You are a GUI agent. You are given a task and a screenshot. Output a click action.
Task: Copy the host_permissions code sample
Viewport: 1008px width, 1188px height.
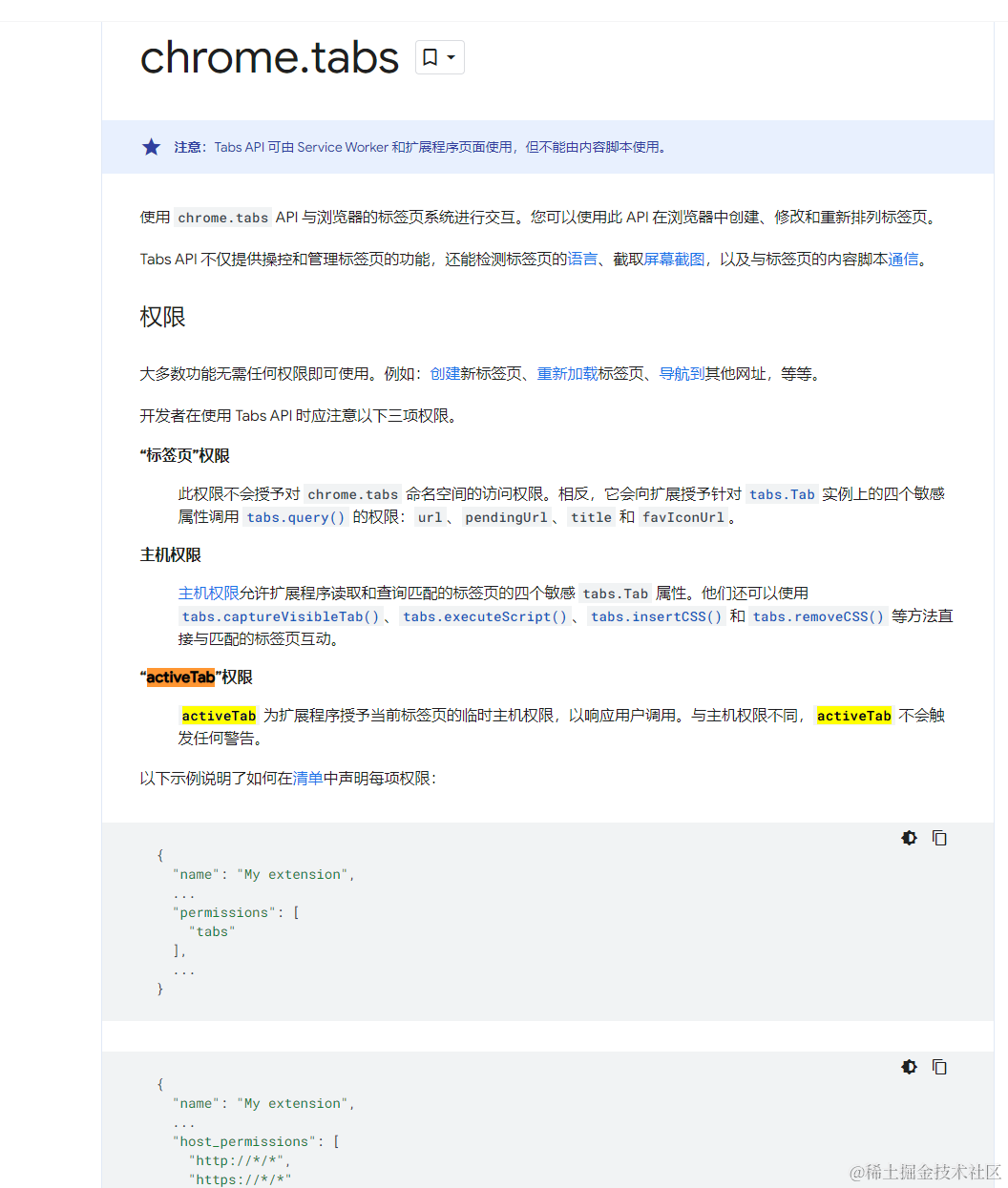tap(940, 1066)
